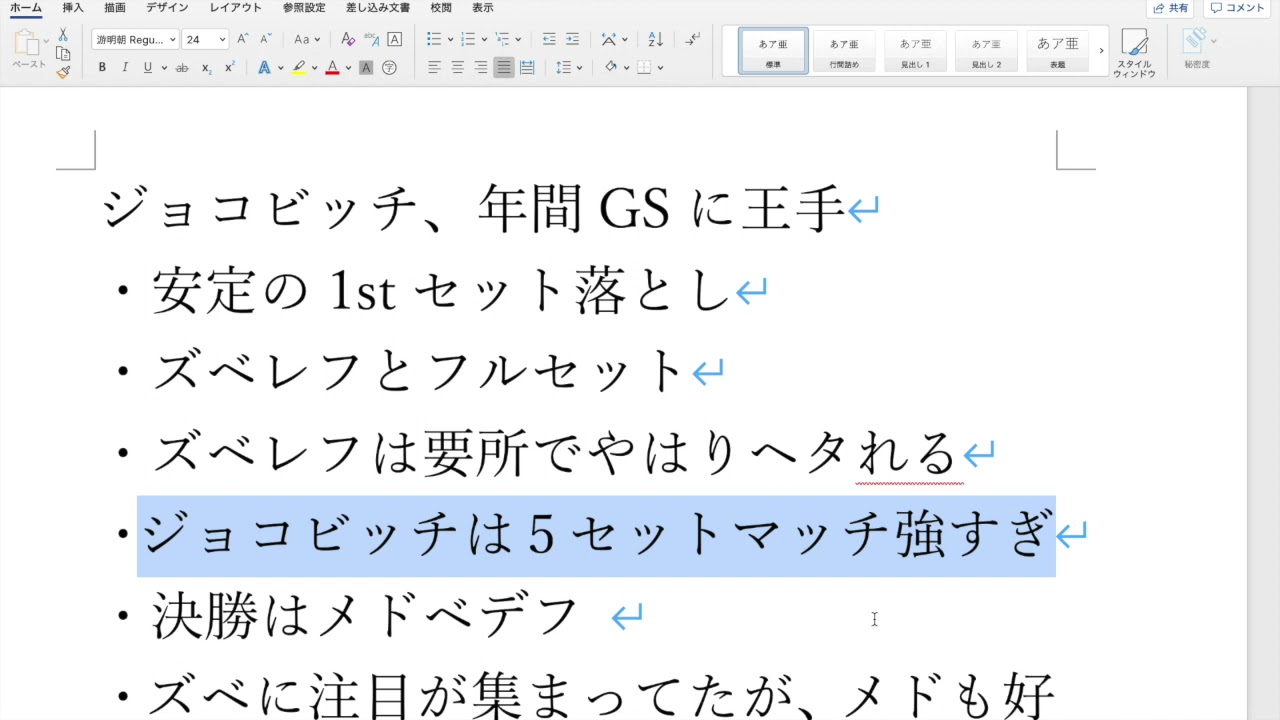Open the スタイルウィンドウ pane
This screenshot has width=1280, height=720.
click(1134, 52)
